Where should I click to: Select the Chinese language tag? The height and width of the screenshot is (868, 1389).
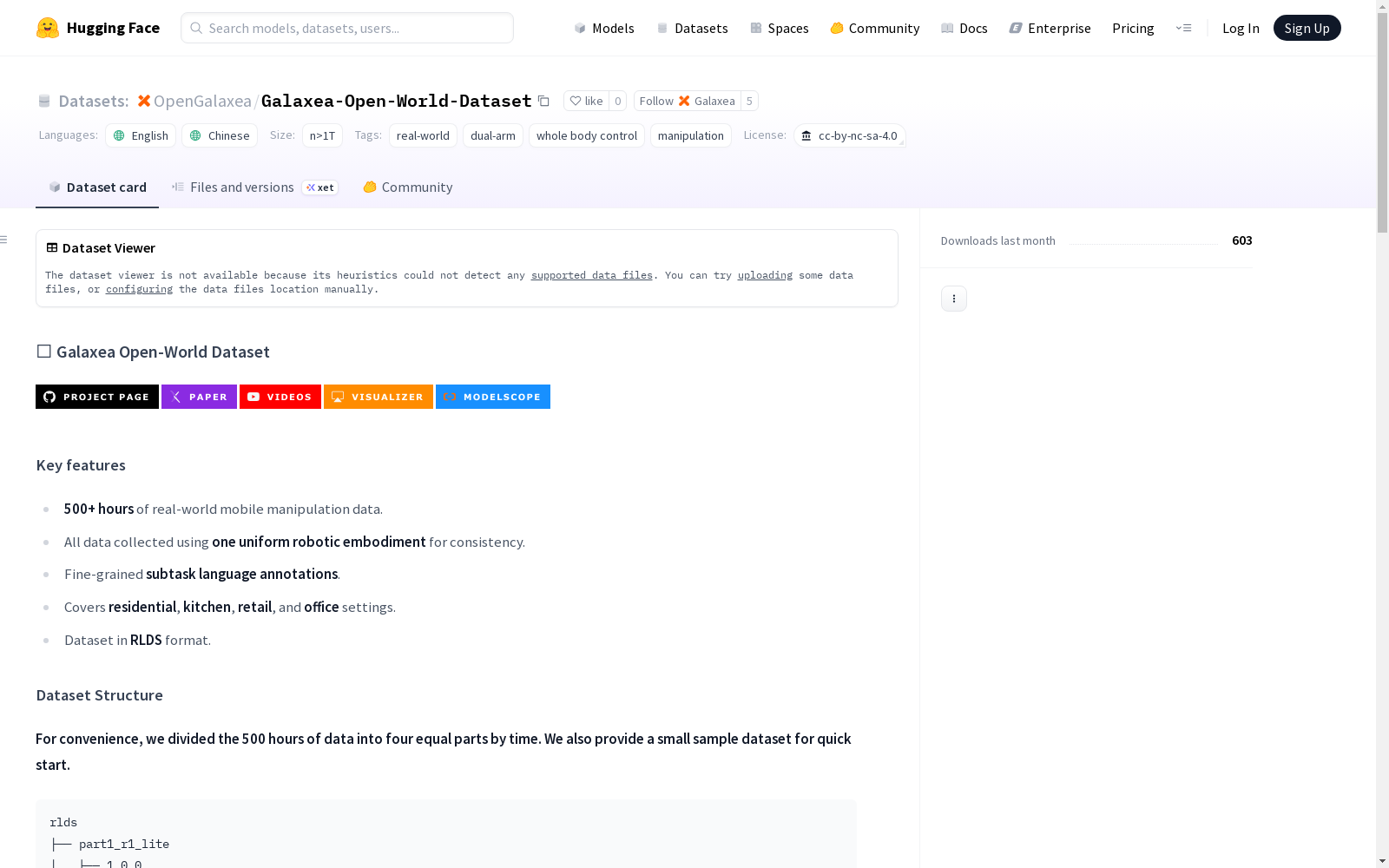220,135
